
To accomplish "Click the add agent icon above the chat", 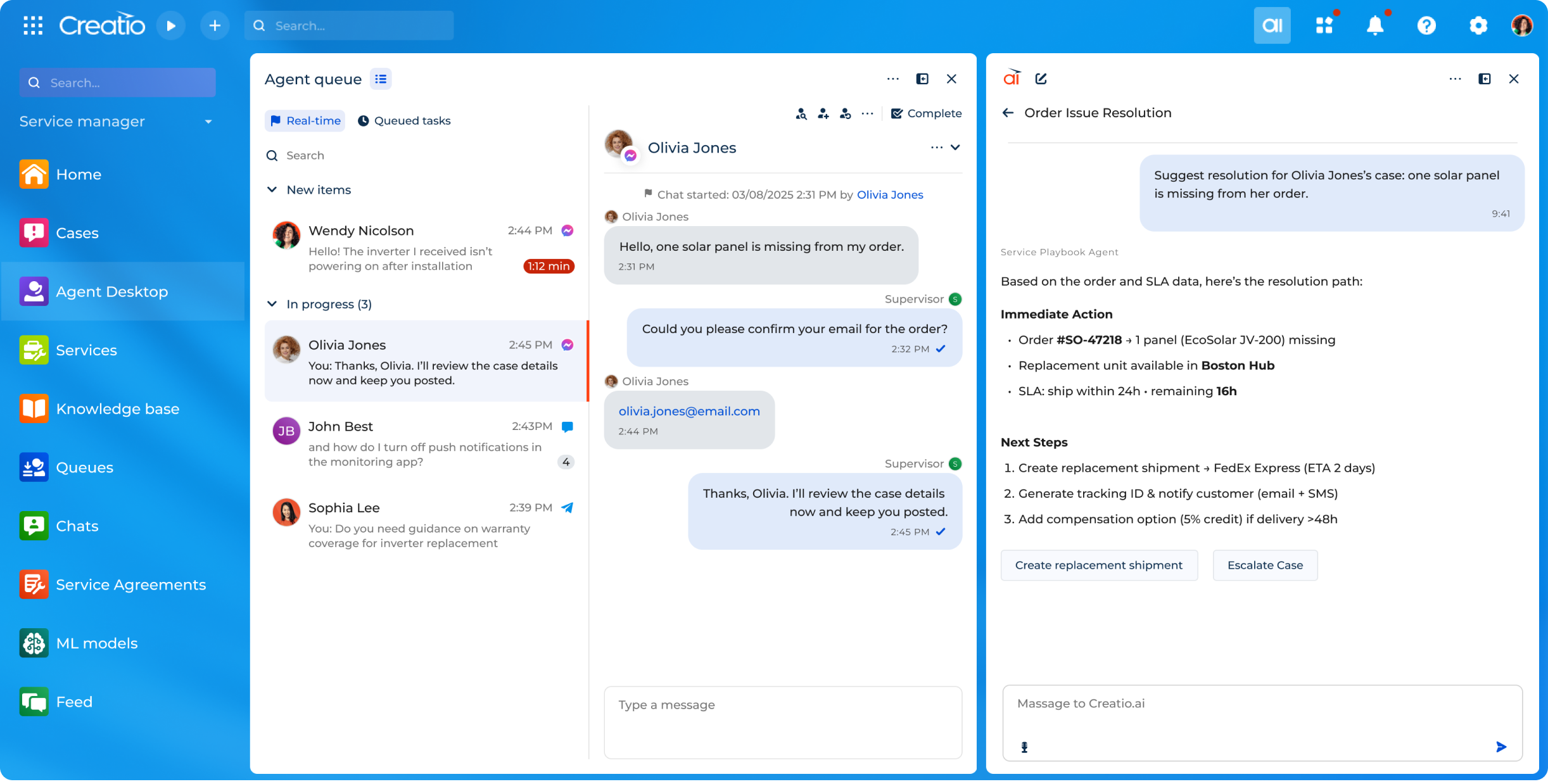I will (823, 113).
